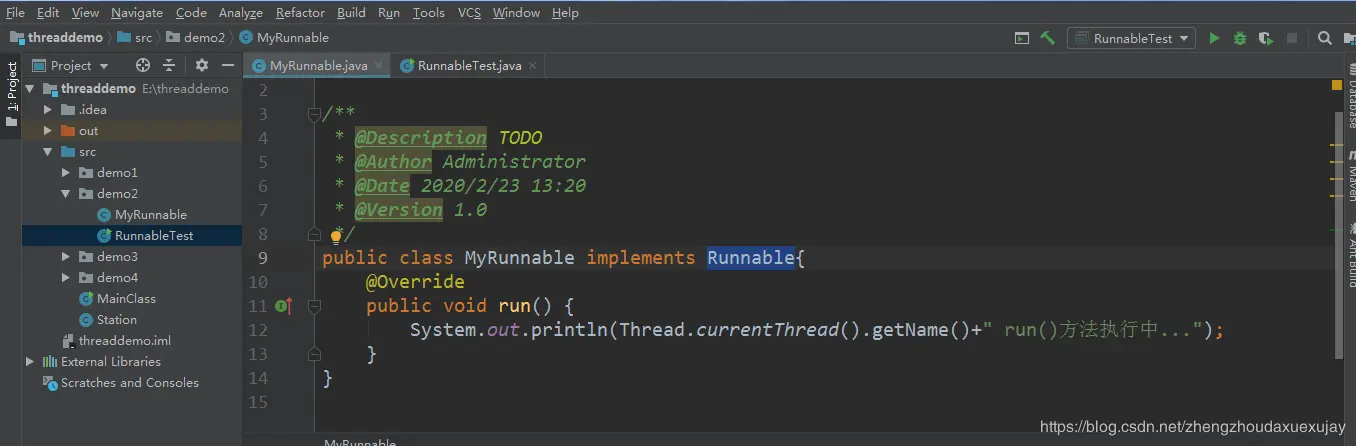
Task: Collapse the demo2 package arrow
Action: click(66, 194)
